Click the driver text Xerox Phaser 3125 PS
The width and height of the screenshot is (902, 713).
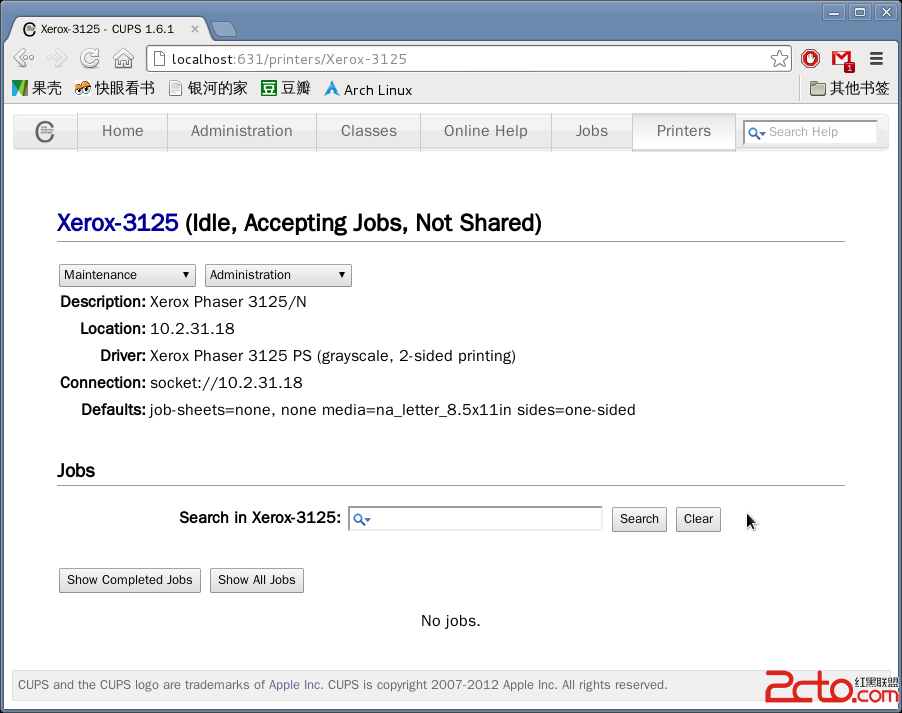230,356
